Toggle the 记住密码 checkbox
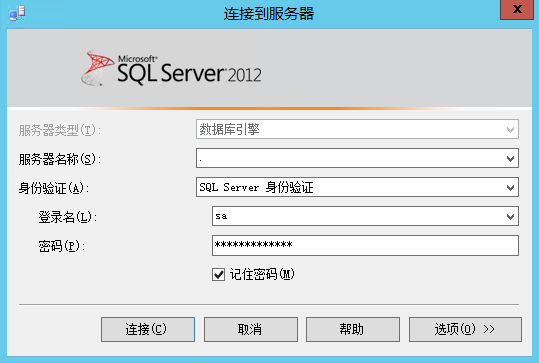This screenshot has height=363, width=539. (218, 275)
